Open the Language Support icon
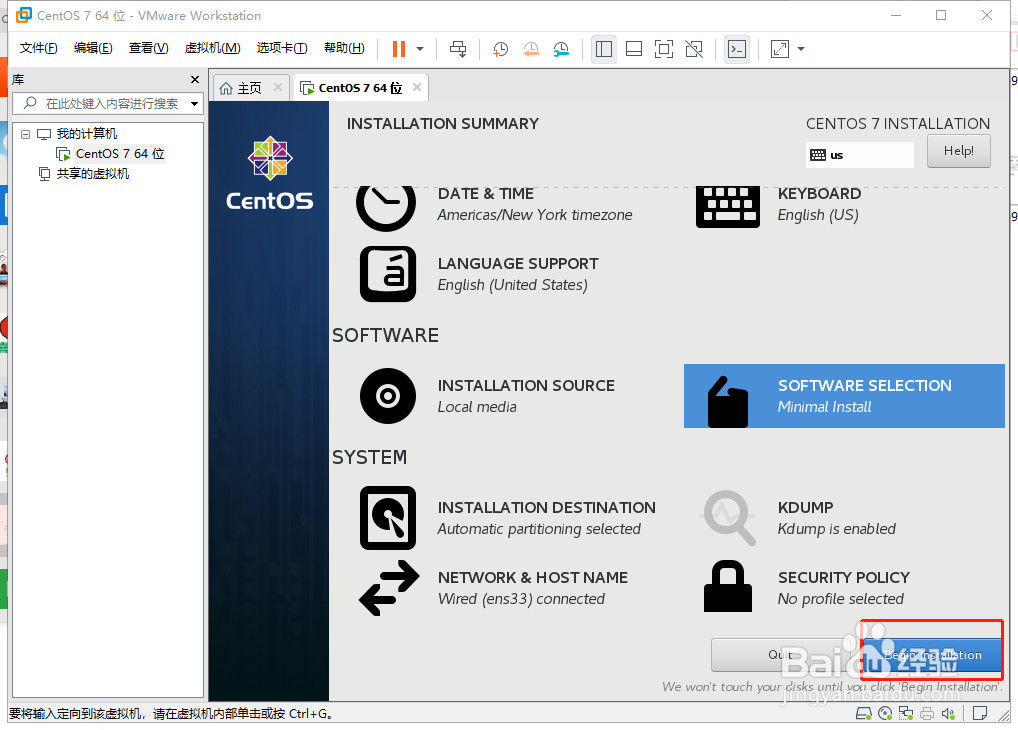 pyautogui.click(x=388, y=274)
